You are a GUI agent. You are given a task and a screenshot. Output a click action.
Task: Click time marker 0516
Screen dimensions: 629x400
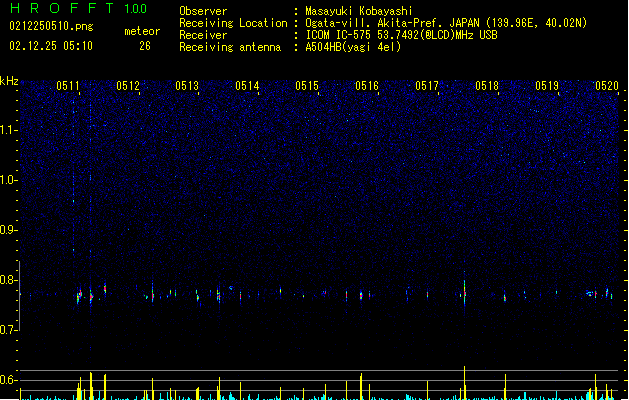coord(367,86)
